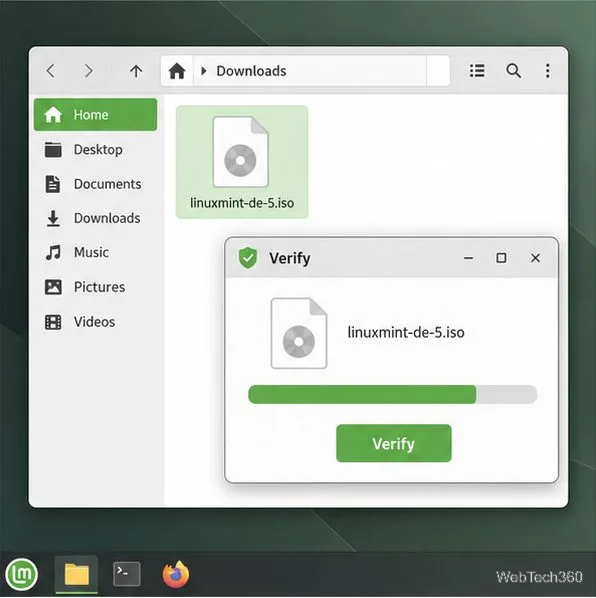This screenshot has height=598, width=596.
Task: Minimize the Verify dialog
Action: point(469,258)
